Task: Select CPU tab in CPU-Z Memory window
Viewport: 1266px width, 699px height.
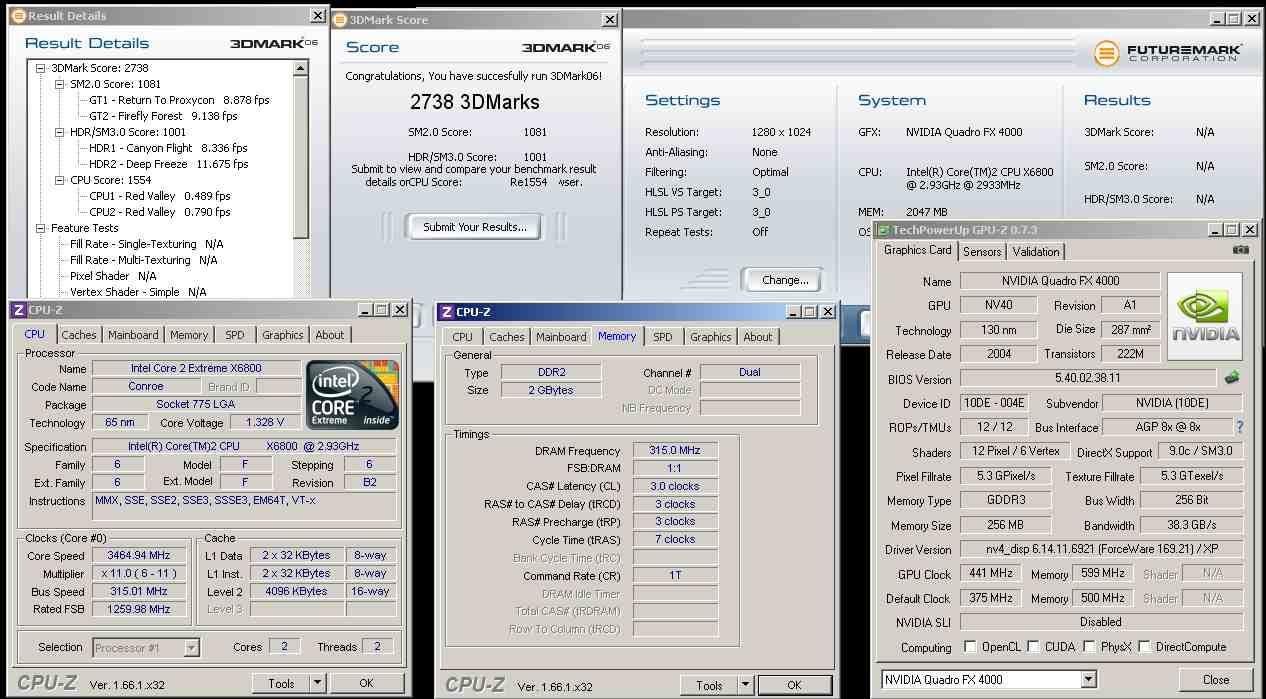Action: coord(462,337)
